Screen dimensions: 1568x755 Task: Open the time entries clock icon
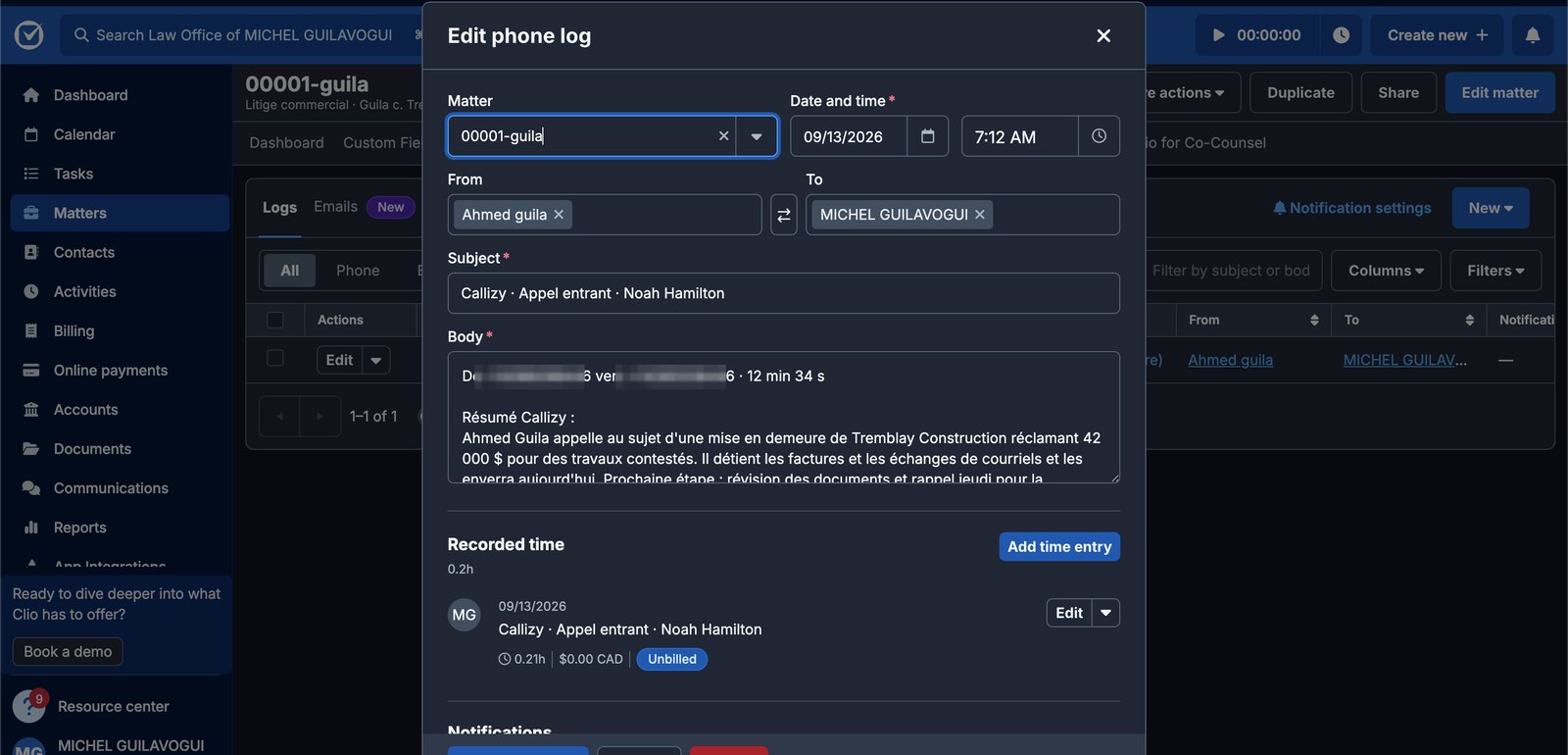[1341, 35]
